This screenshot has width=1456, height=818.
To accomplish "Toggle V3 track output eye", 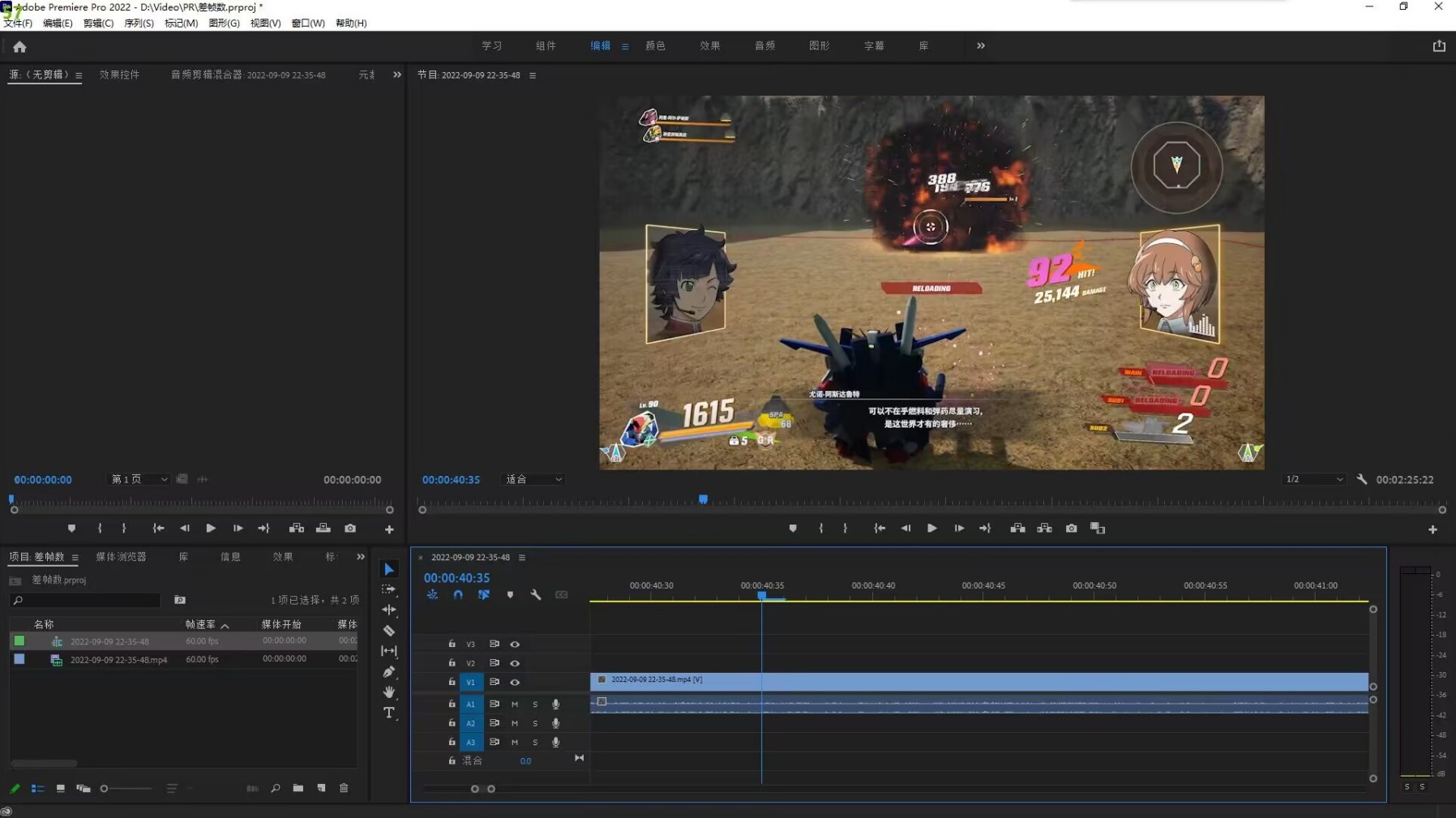I will (515, 645).
